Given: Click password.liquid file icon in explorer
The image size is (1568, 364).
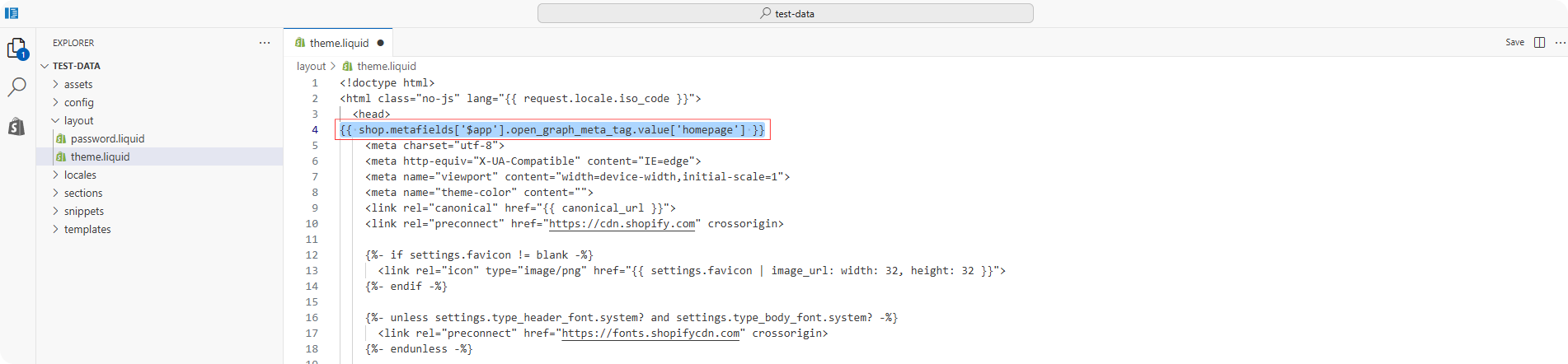Looking at the screenshot, I should [x=61, y=138].
